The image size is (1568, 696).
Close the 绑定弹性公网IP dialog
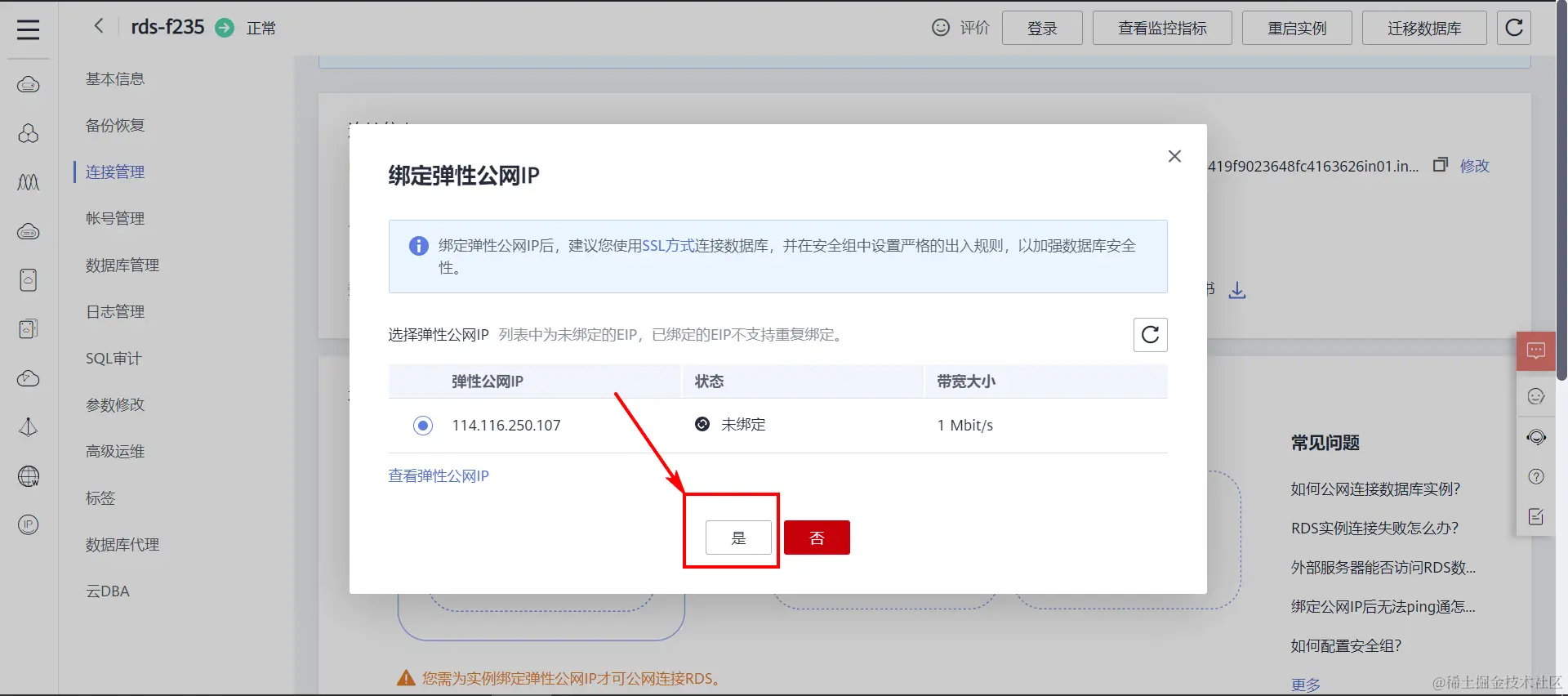tap(1174, 156)
